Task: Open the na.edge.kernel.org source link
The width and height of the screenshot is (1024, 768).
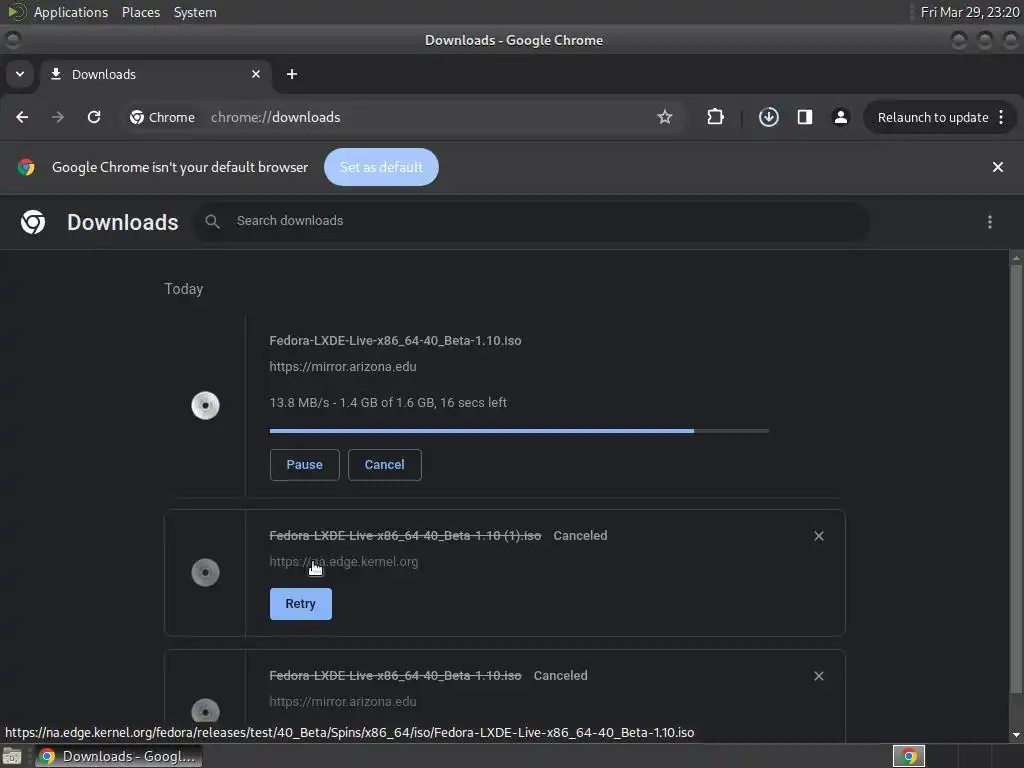Action: [x=344, y=562]
